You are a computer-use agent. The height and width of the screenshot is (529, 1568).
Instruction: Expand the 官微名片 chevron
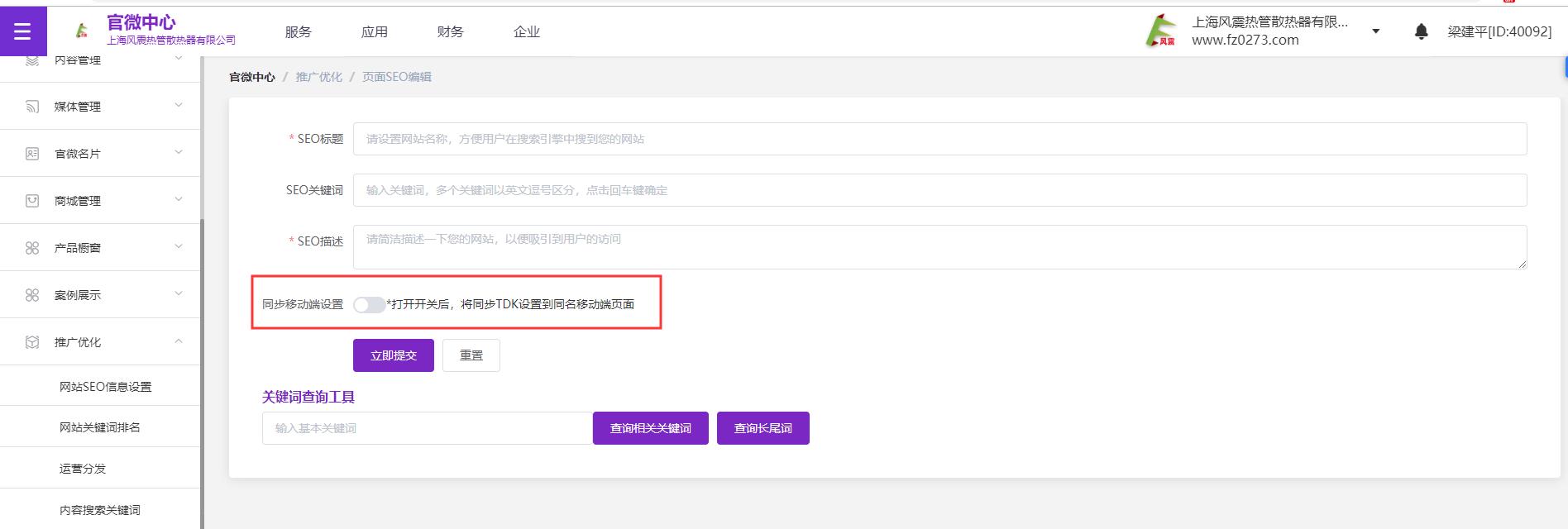(x=179, y=152)
